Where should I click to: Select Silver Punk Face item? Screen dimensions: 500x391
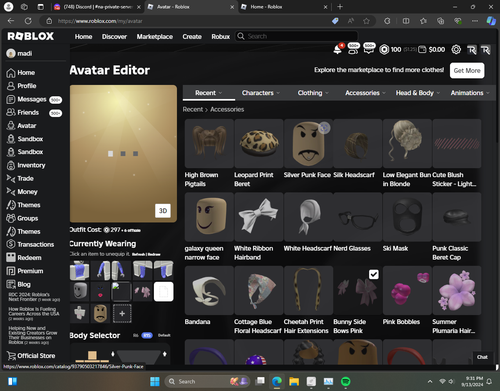(308, 143)
